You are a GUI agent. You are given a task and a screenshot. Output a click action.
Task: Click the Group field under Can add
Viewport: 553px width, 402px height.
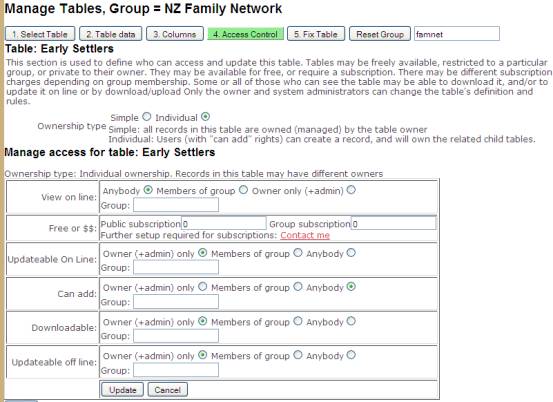tap(176, 302)
